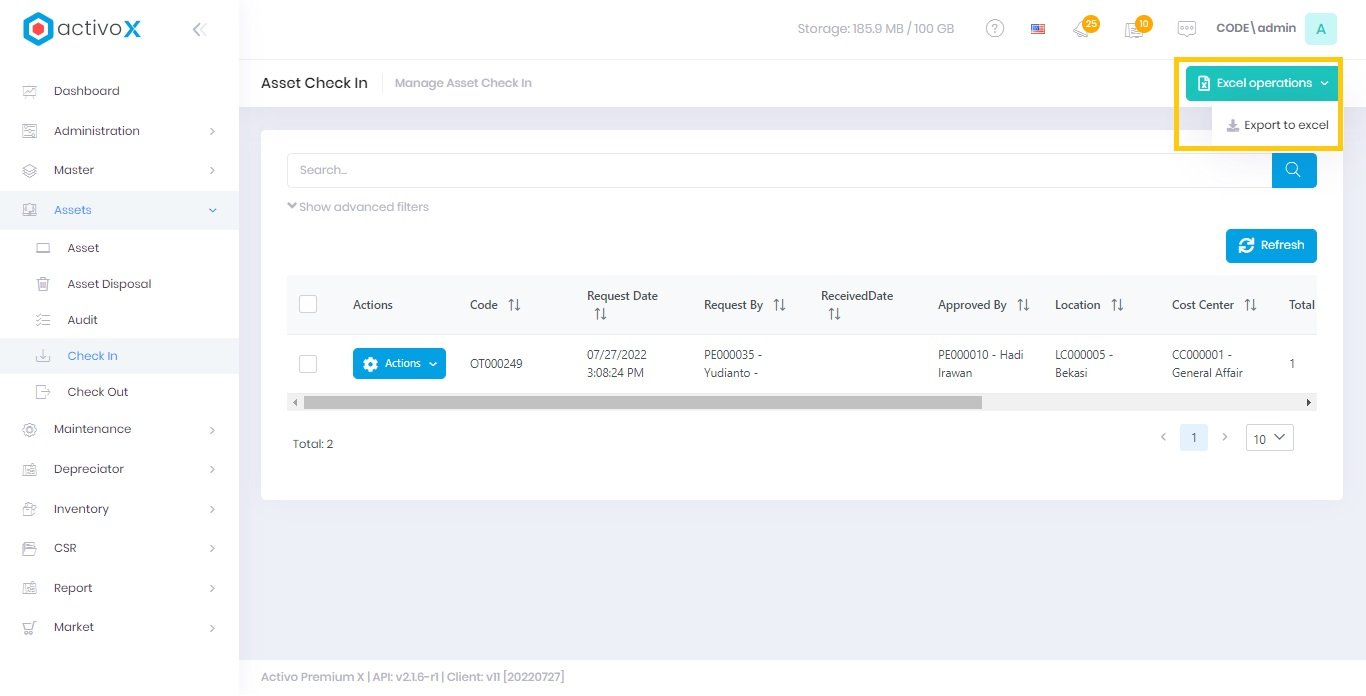
Task: Expand Show advanced filters
Action: [x=358, y=207]
